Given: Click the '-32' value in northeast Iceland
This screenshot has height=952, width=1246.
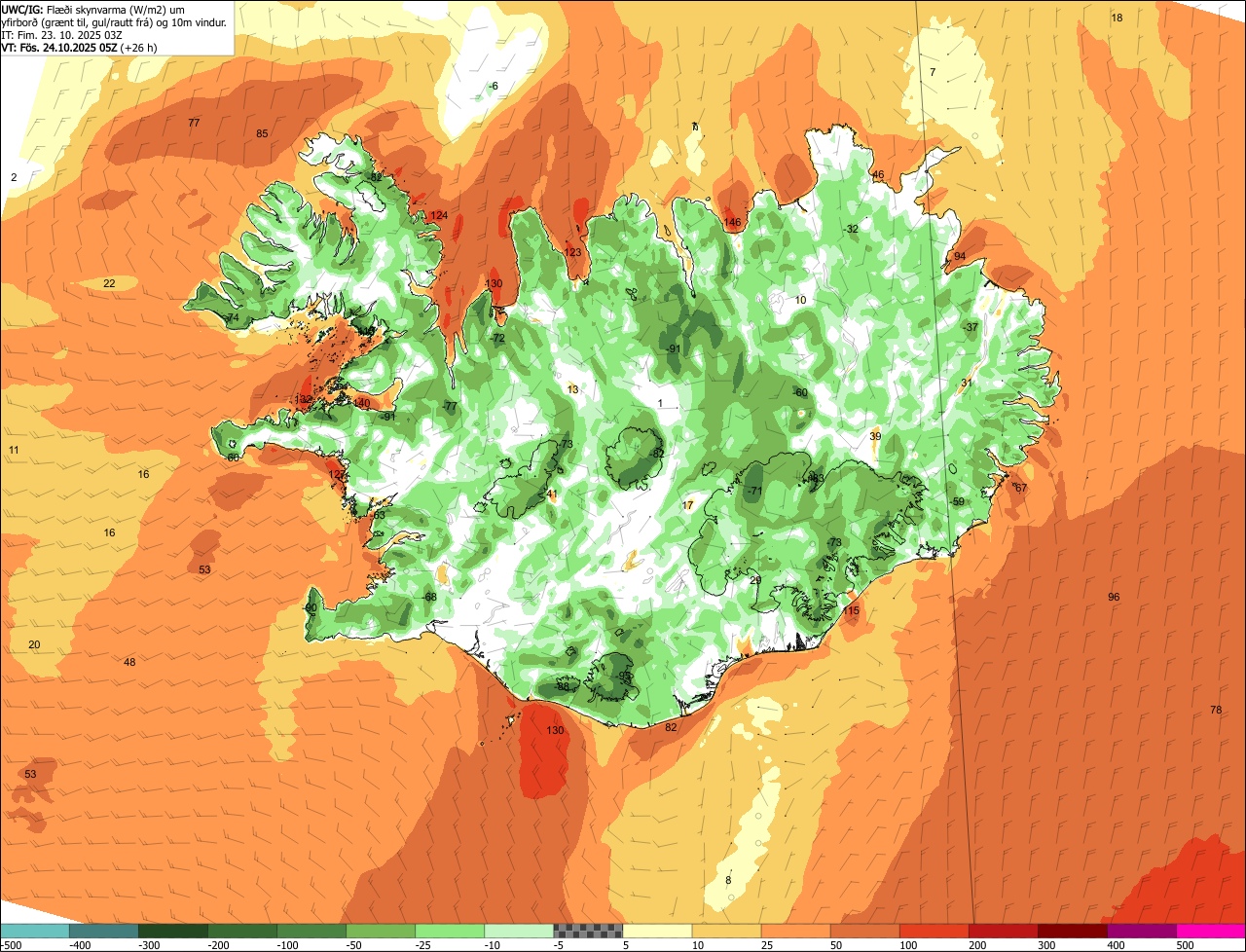Looking at the screenshot, I should click(851, 229).
